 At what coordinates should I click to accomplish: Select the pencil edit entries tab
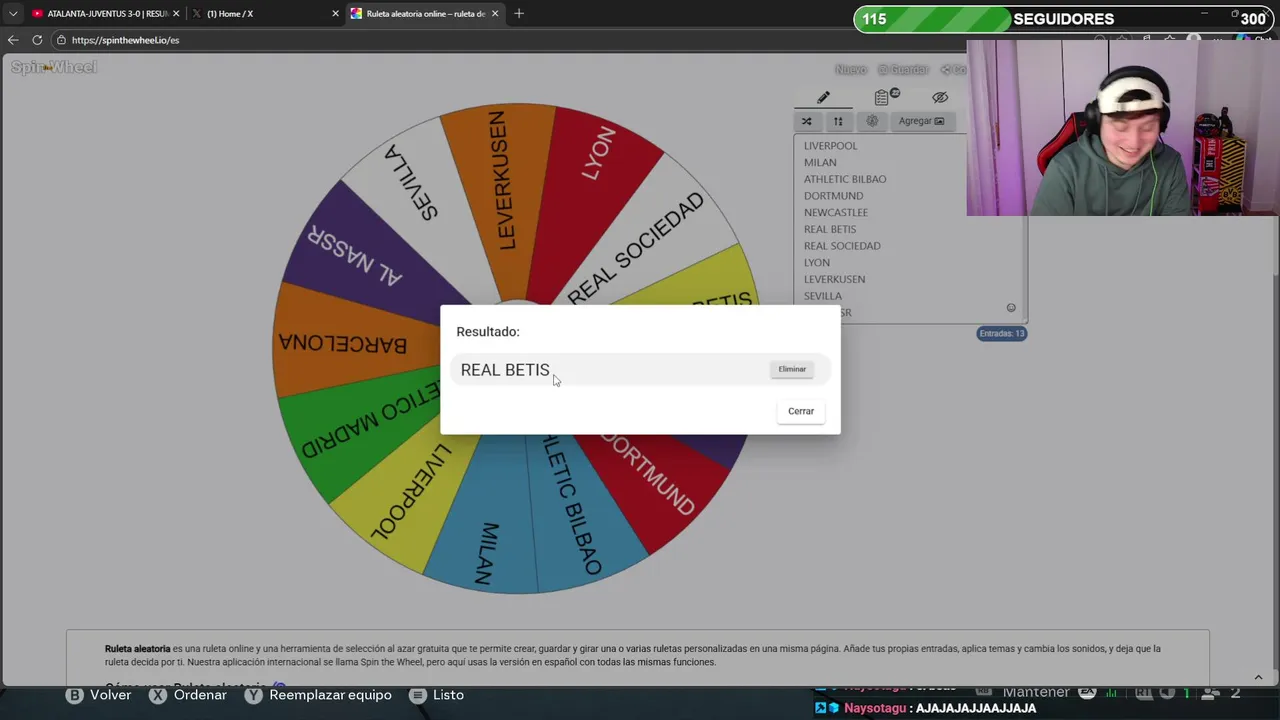coord(823,97)
